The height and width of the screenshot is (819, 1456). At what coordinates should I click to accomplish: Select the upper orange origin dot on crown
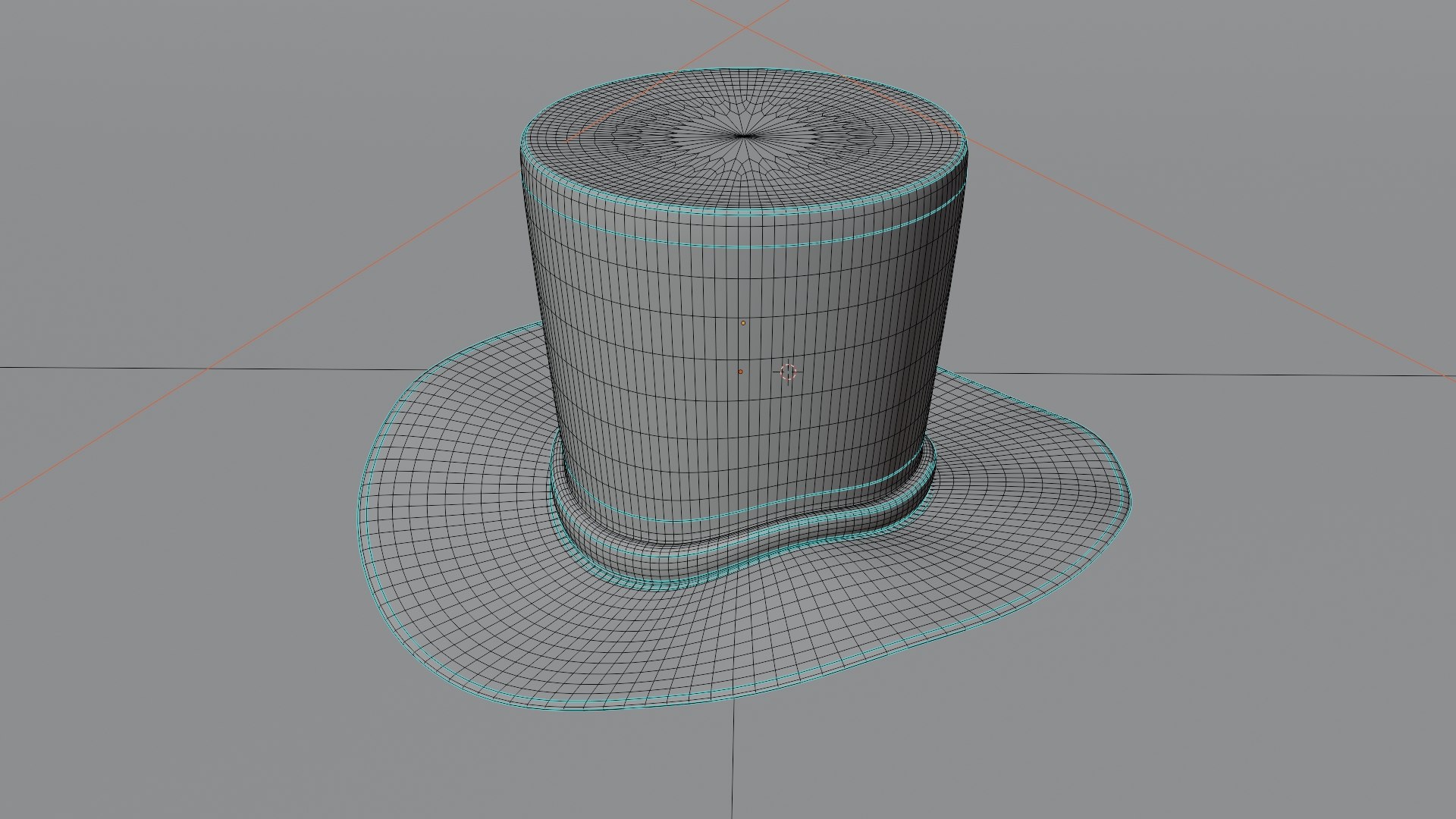pyautogui.click(x=743, y=323)
